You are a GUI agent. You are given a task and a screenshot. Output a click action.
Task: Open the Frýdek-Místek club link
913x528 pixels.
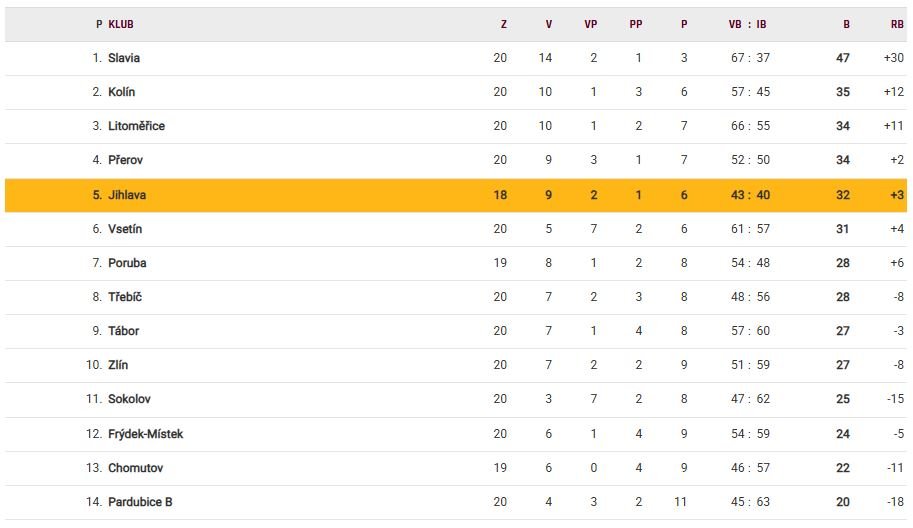tap(145, 434)
